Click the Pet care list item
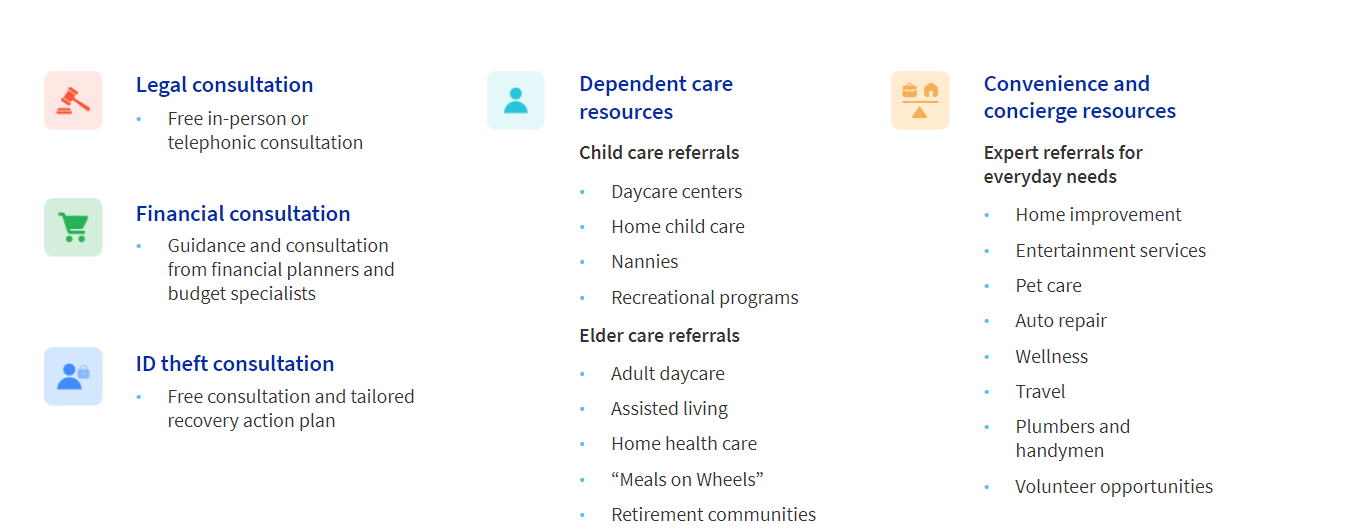The height and width of the screenshot is (532, 1348). coord(1048,286)
